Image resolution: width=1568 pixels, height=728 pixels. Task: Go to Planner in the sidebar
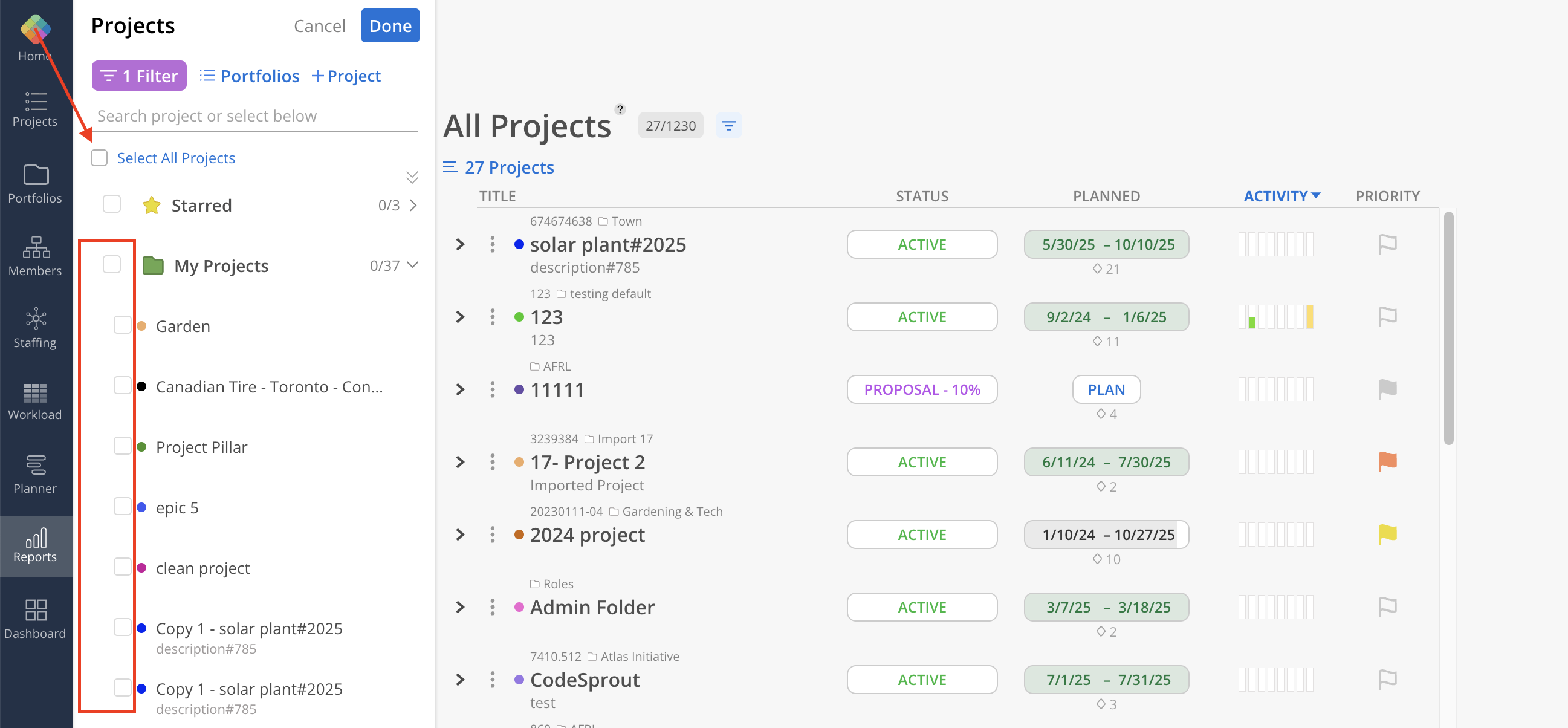pos(35,464)
